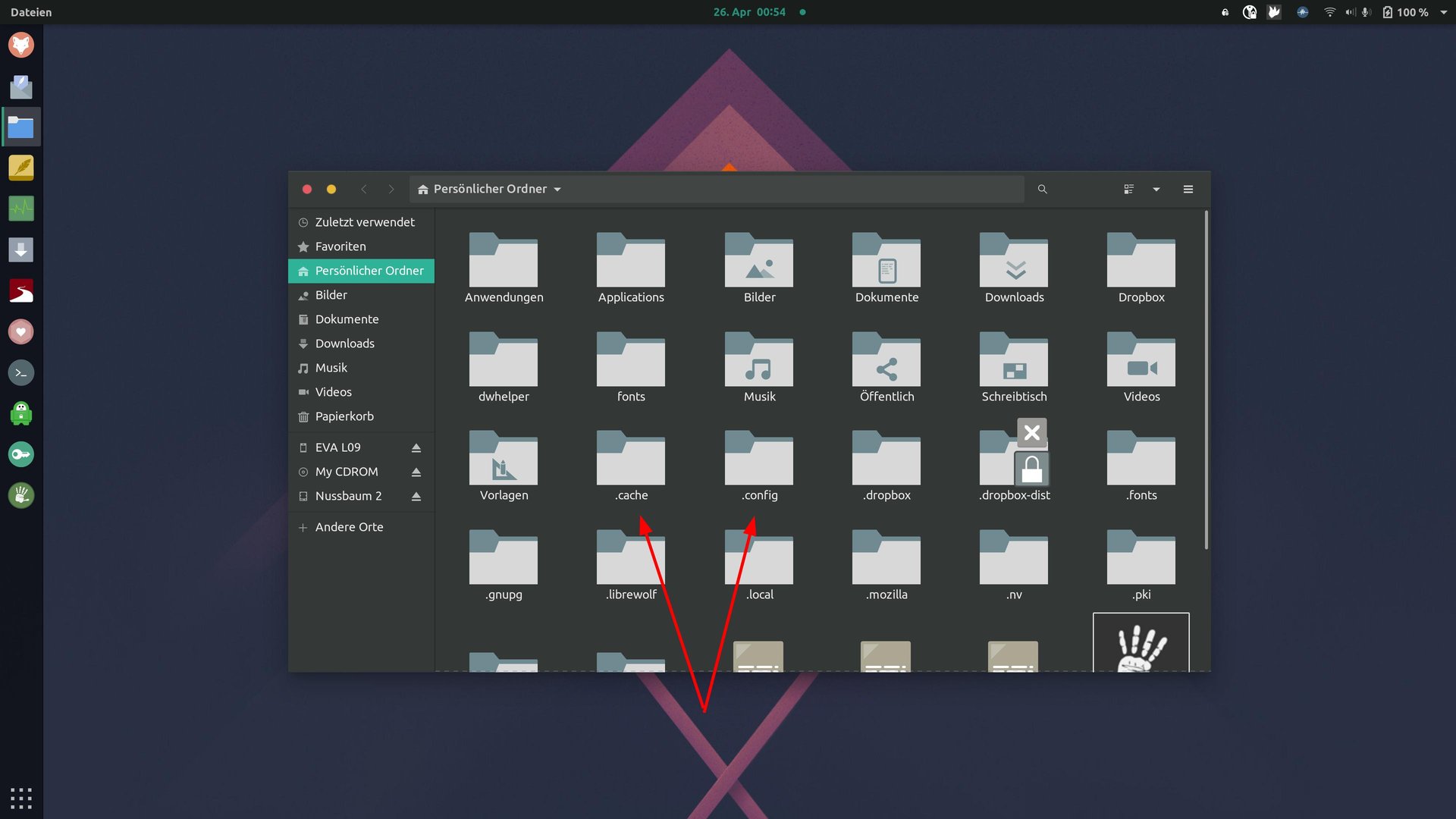The height and width of the screenshot is (819, 1456).
Task: Open Zuletzt verwendet in sidebar
Action: point(364,222)
